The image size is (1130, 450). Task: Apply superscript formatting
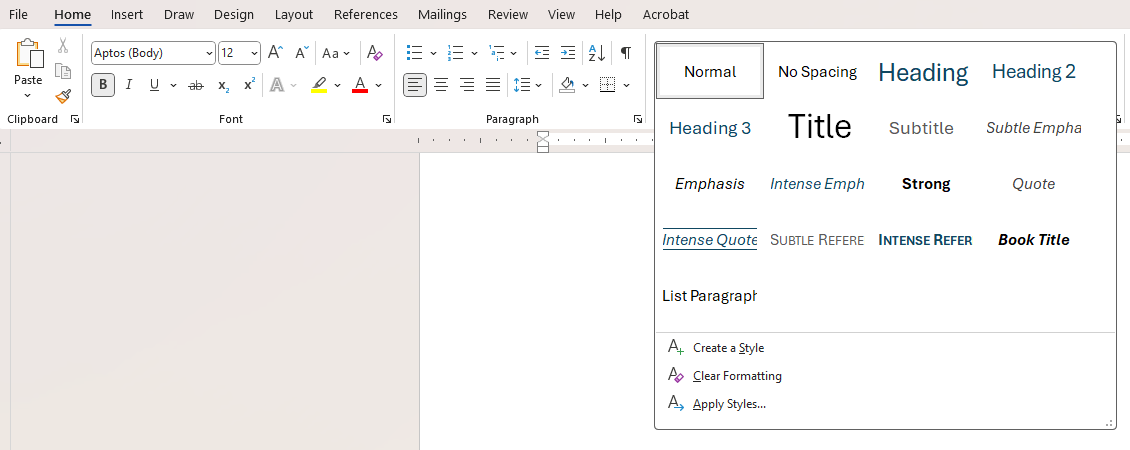(249, 85)
